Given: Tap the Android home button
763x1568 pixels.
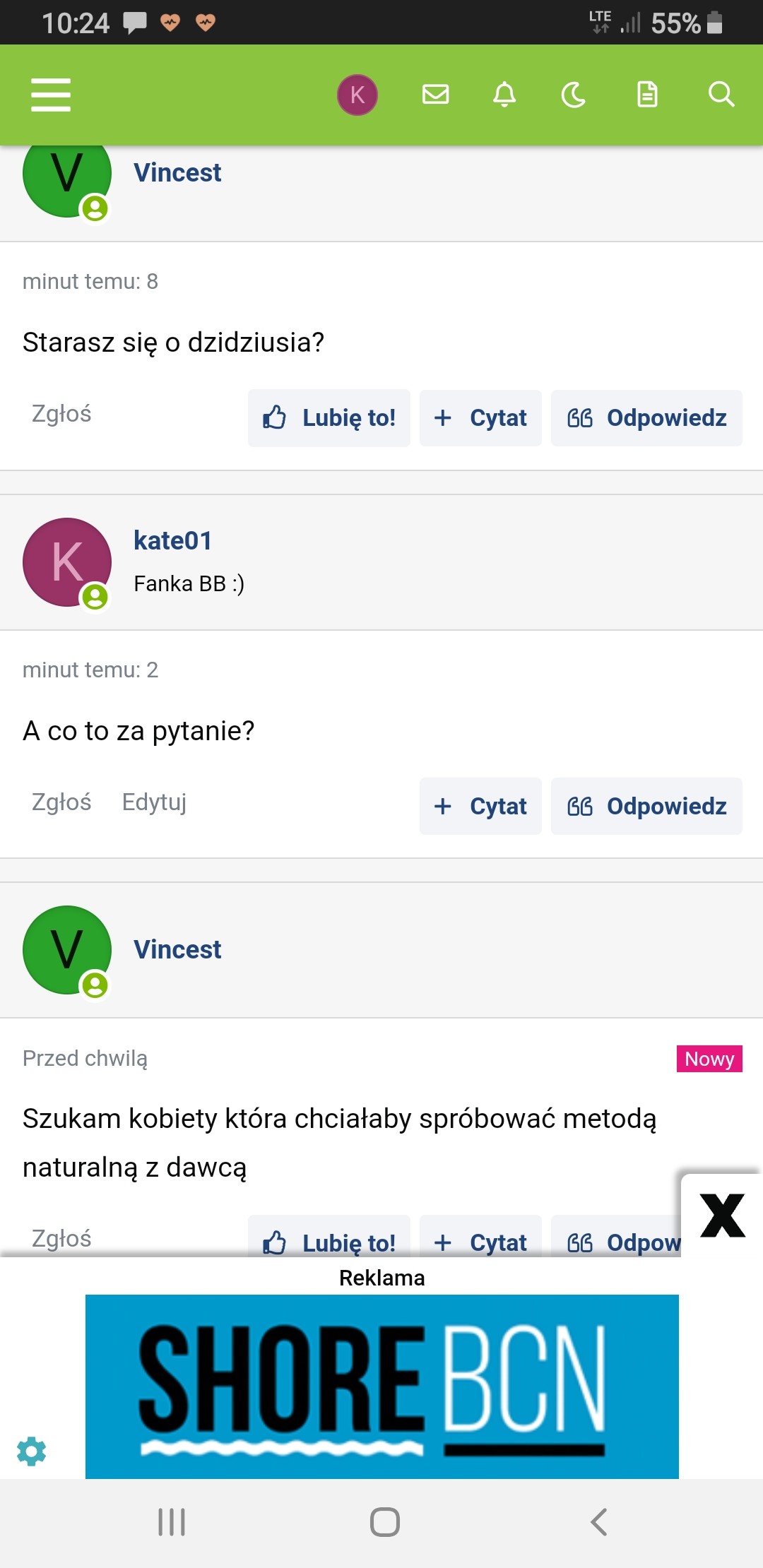Looking at the screenshot, I should pos(384,1521).
